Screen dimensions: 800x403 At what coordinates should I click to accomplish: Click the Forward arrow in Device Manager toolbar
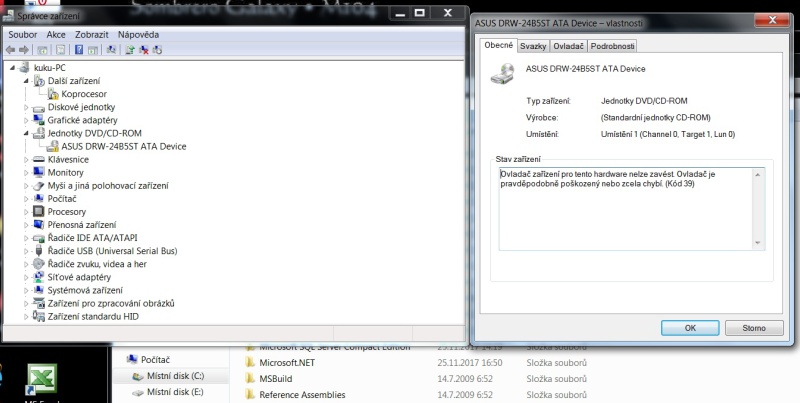[x=23, y=49]
